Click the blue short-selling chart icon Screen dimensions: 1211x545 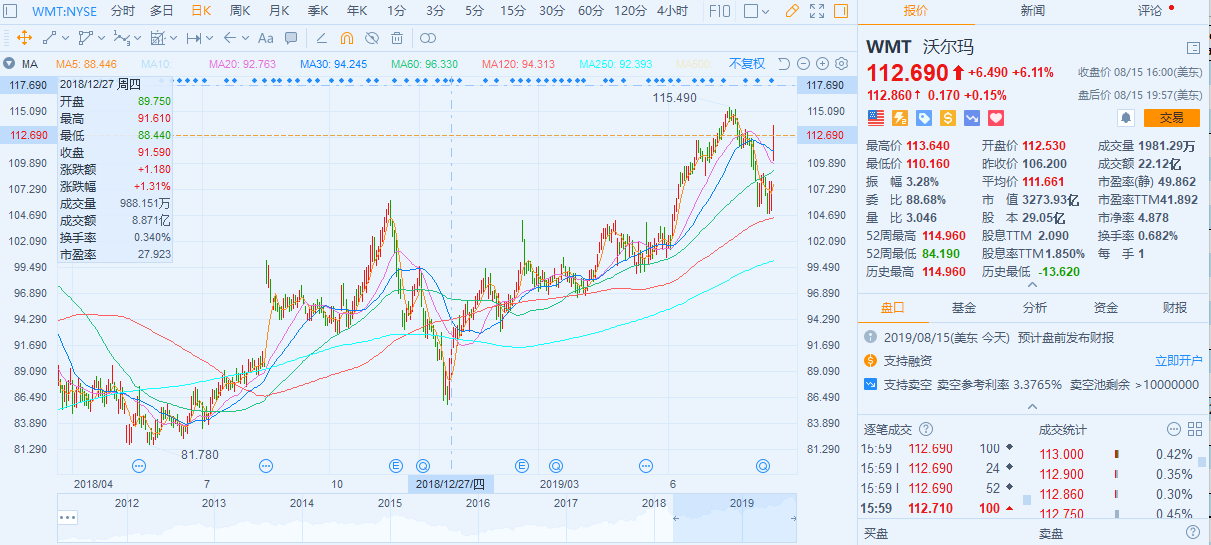click(972, 118)
